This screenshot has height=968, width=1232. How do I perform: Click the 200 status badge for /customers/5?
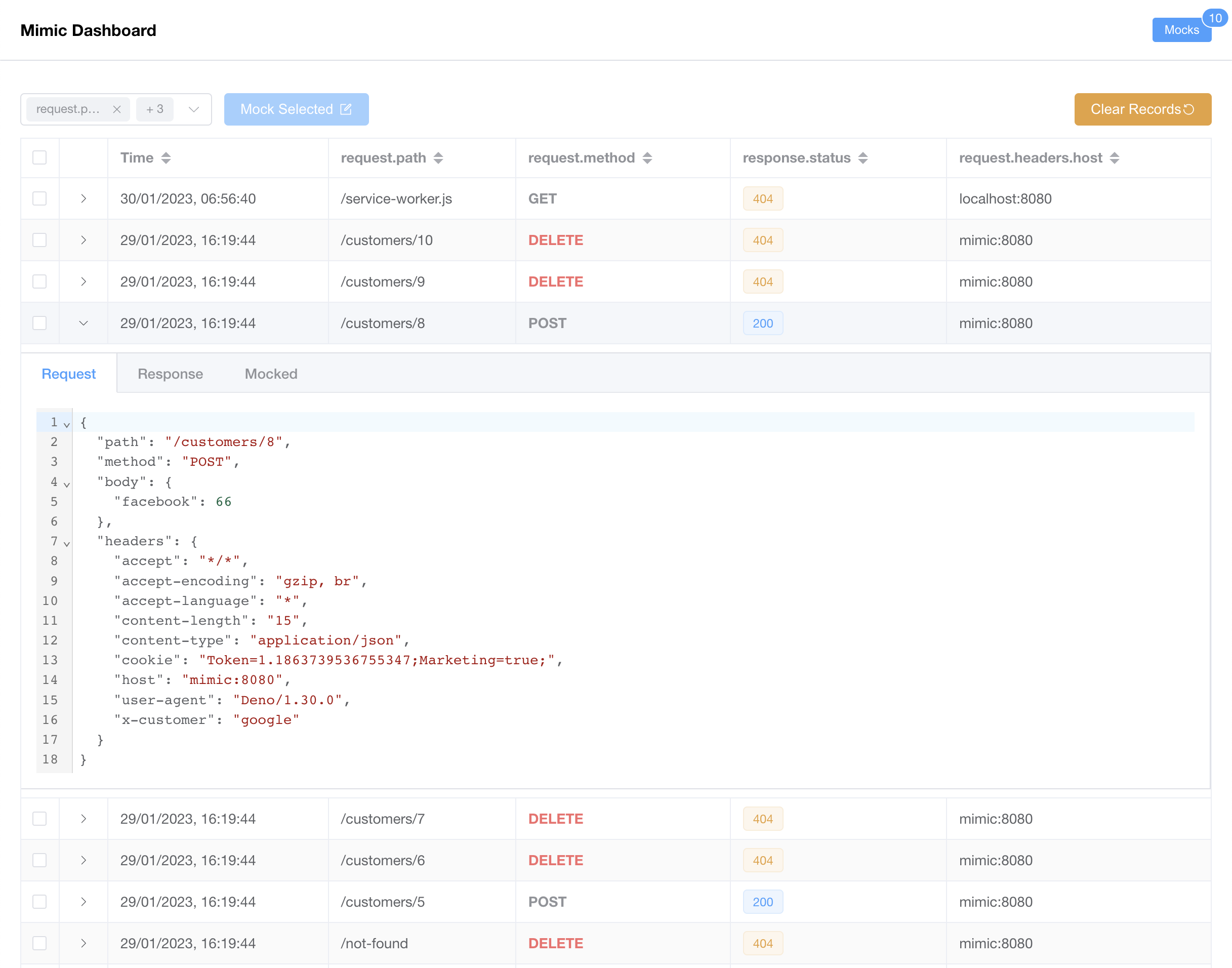click(x=762, y=902)
